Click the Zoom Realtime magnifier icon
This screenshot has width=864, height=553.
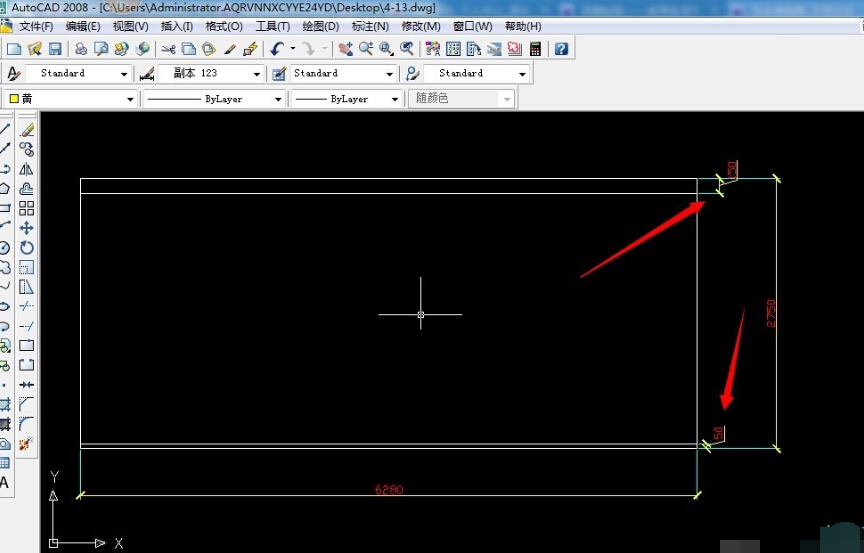pos(366,49)
